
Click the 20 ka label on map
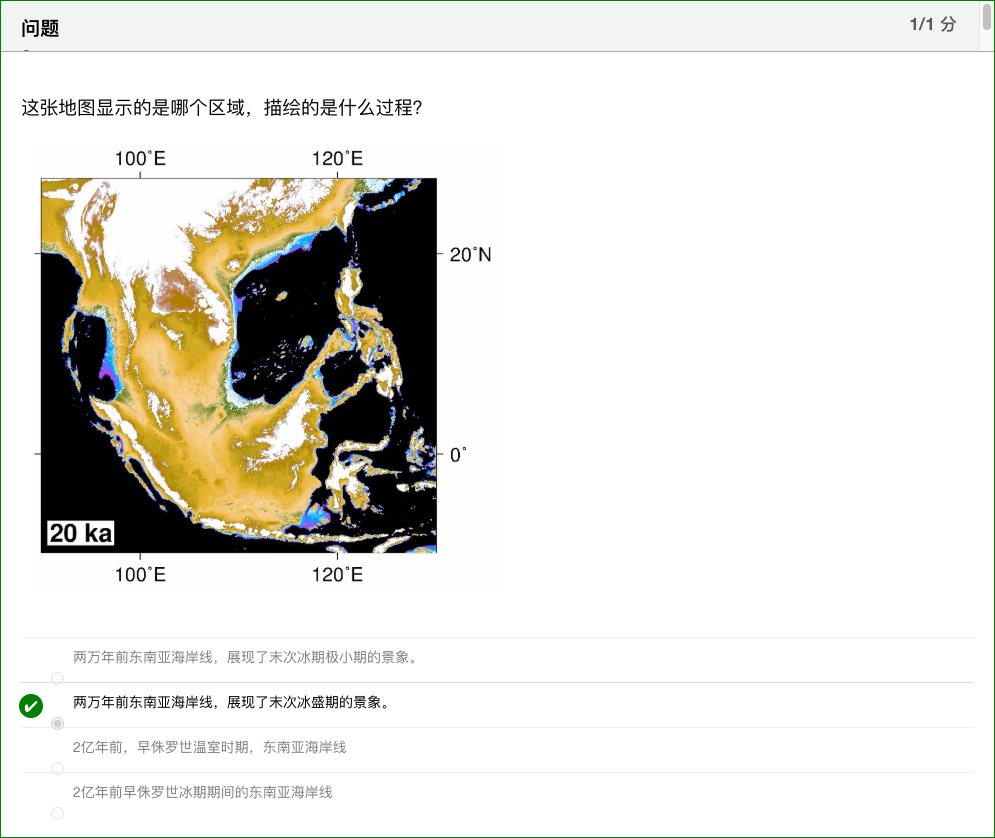[x=81, y=533]
